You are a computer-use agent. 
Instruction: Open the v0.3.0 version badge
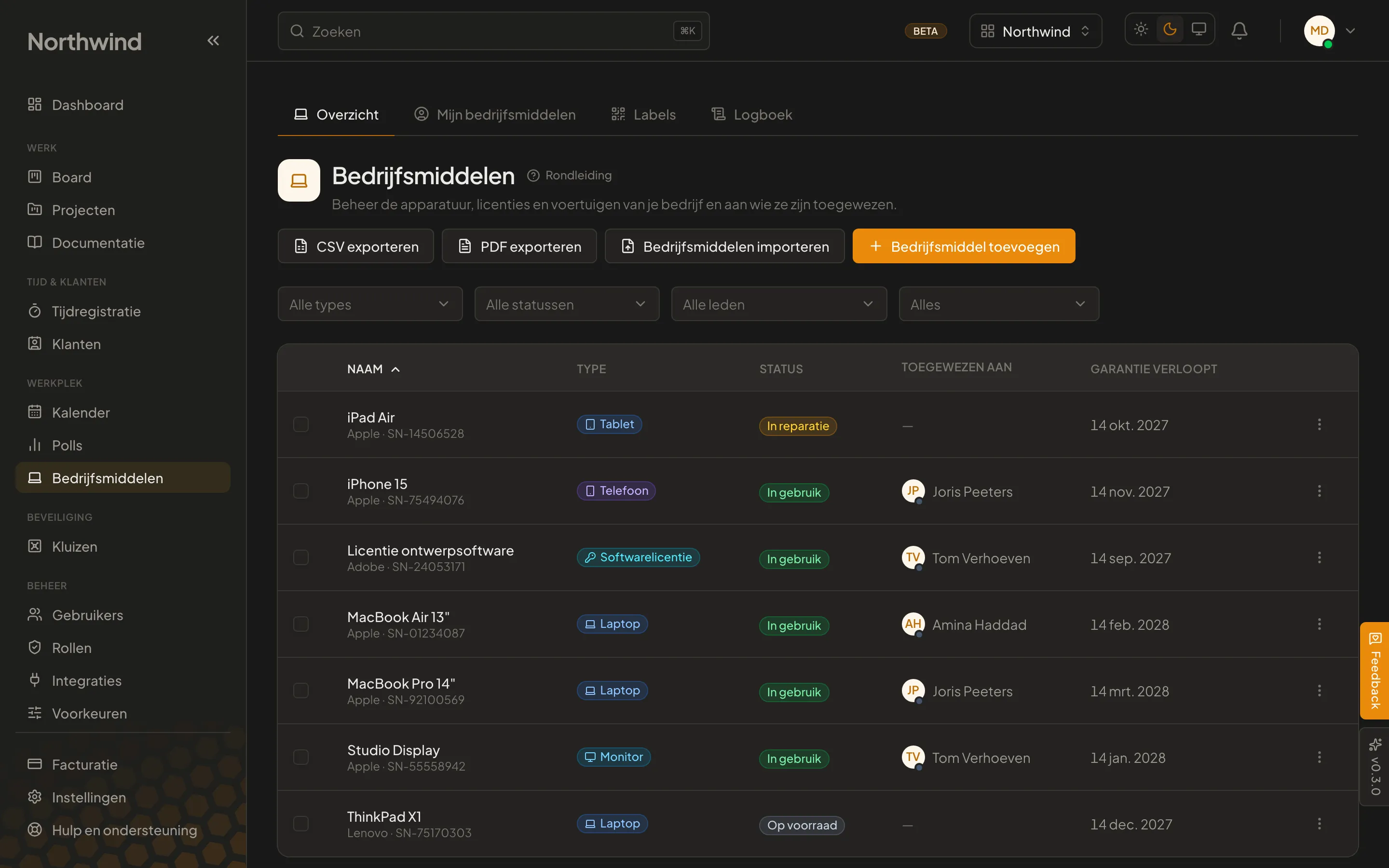[1375, 767]
